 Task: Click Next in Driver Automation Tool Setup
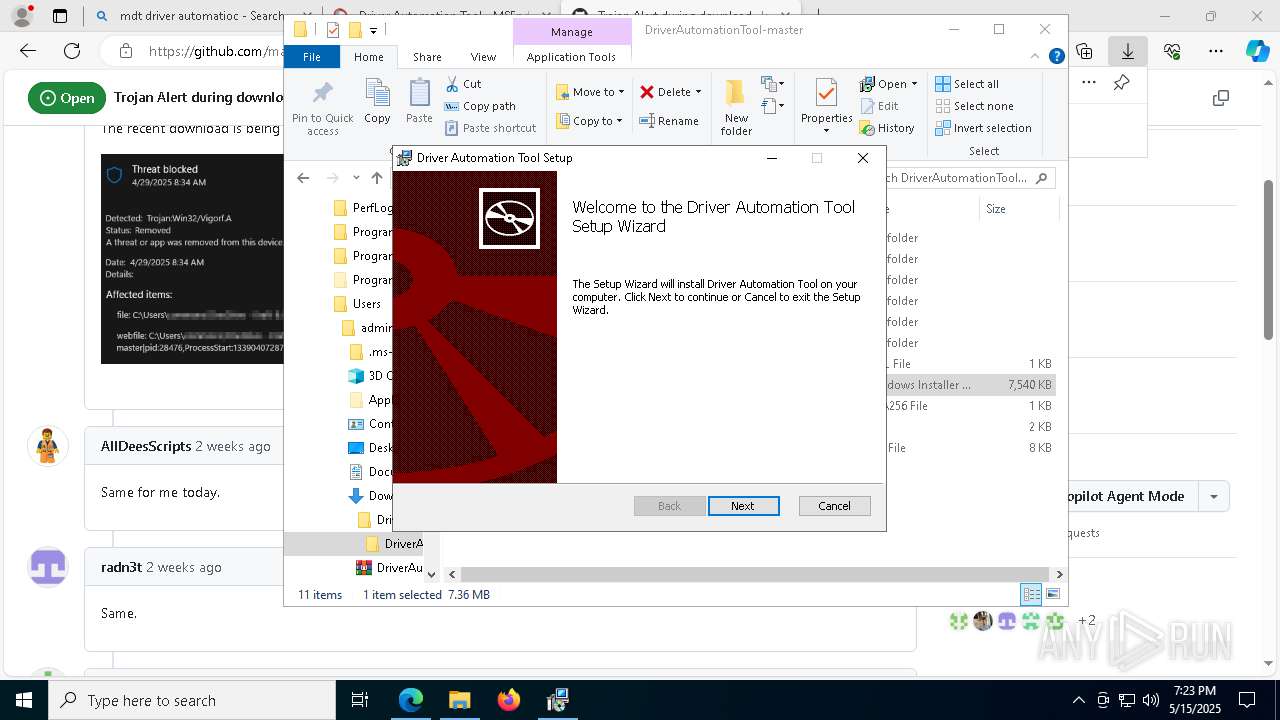coord(743,506)
